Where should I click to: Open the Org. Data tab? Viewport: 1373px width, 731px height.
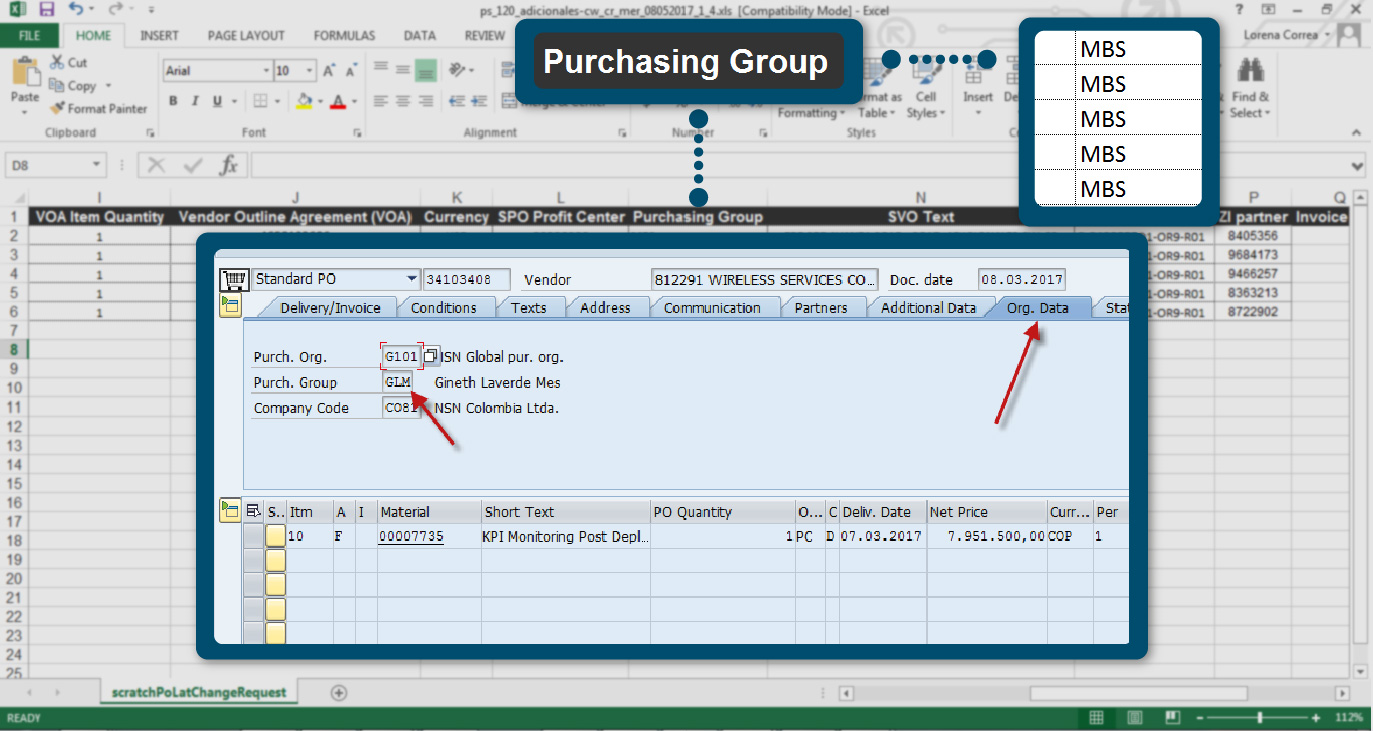click(1037, 308)
